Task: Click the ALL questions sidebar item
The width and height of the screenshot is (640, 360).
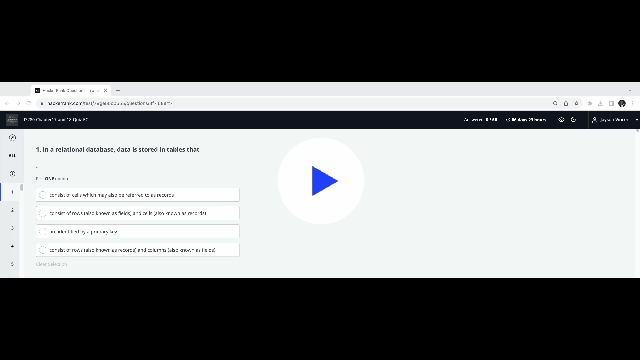Action: tap(12, 156)
